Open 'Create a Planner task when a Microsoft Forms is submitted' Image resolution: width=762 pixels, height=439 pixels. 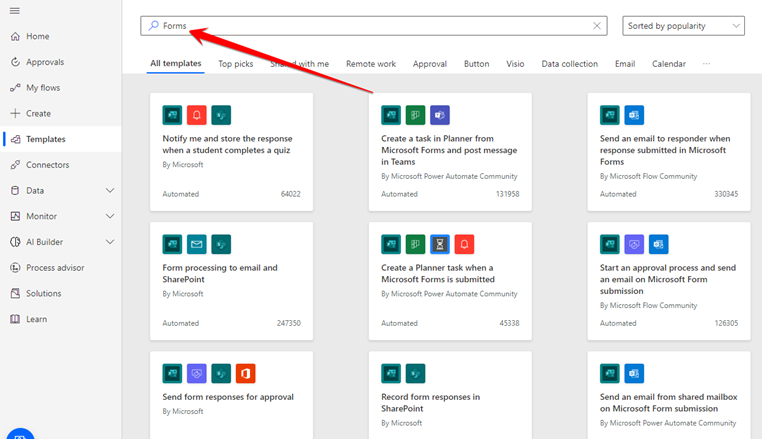point(438,274)
